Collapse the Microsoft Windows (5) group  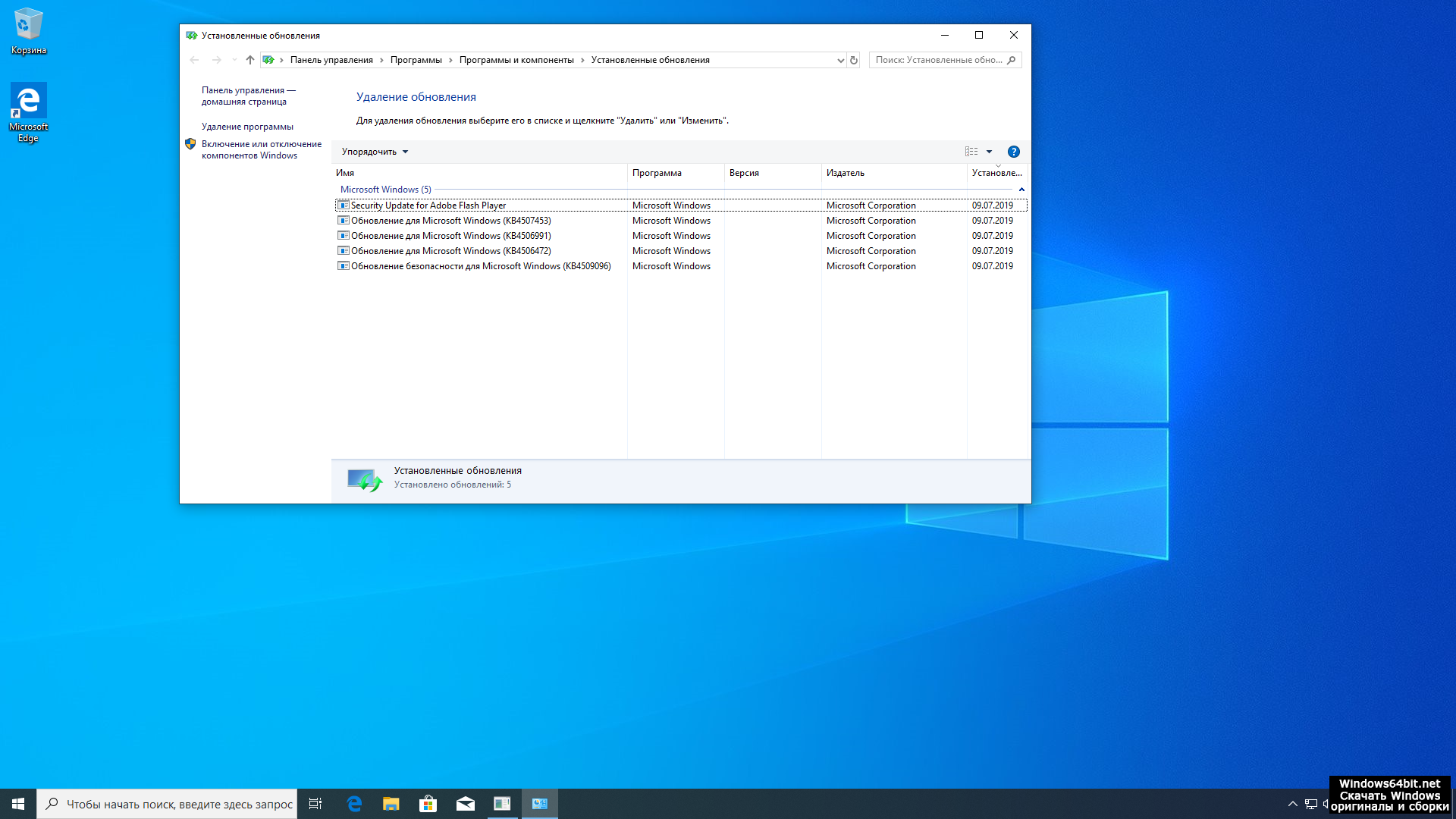[1021, 190]
